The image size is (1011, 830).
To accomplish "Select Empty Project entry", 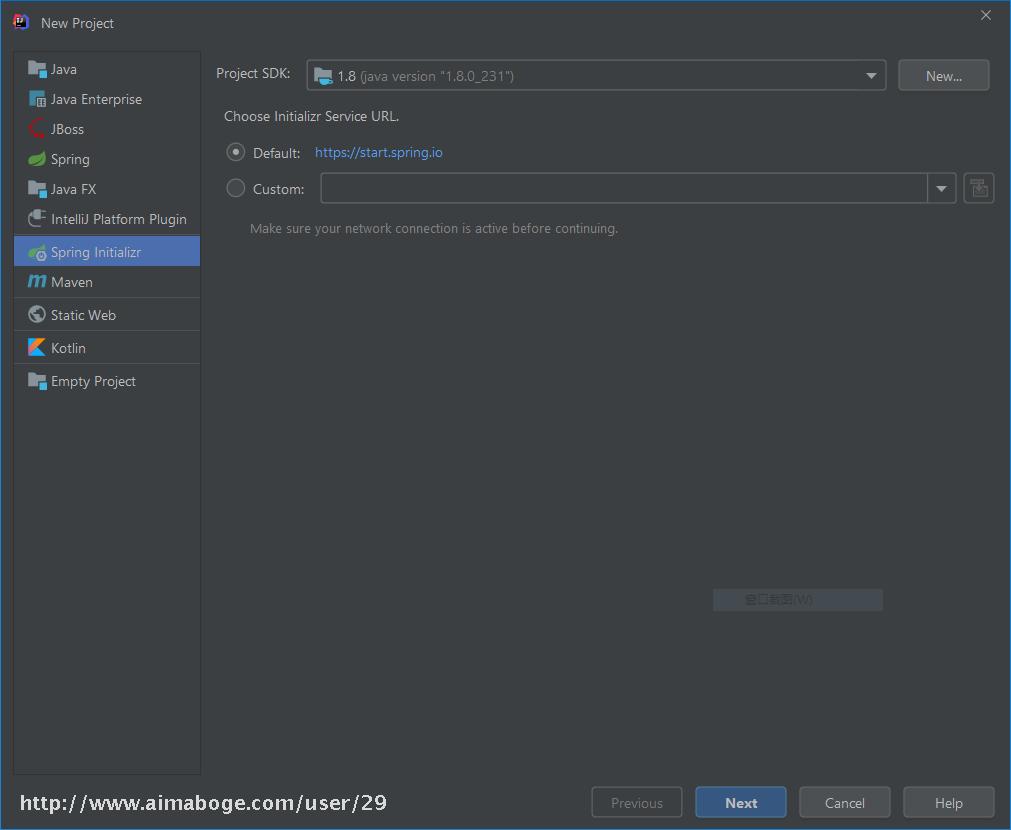I will (x=107, y=381).
